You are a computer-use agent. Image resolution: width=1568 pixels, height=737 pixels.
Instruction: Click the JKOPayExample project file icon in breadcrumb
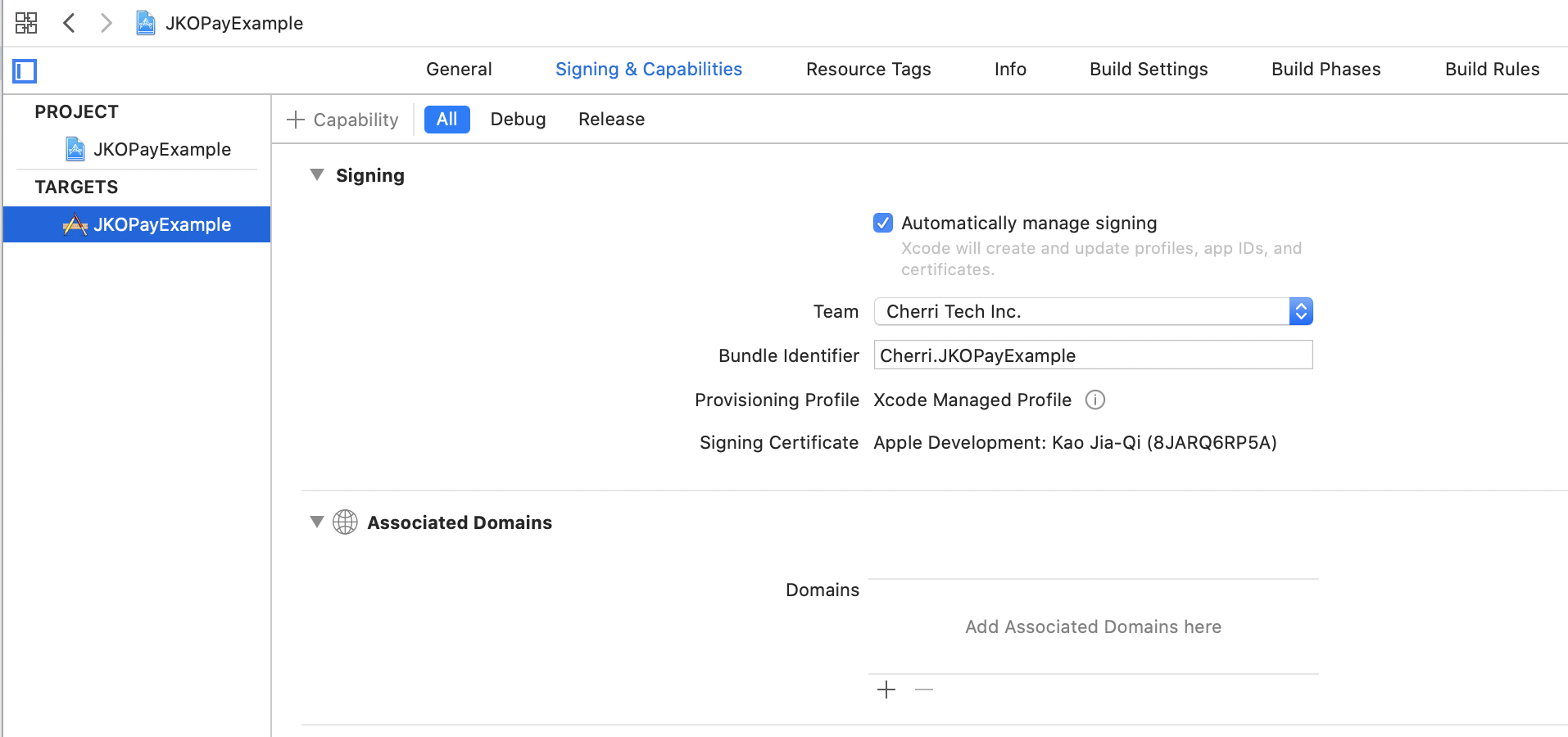pos(146,23)
